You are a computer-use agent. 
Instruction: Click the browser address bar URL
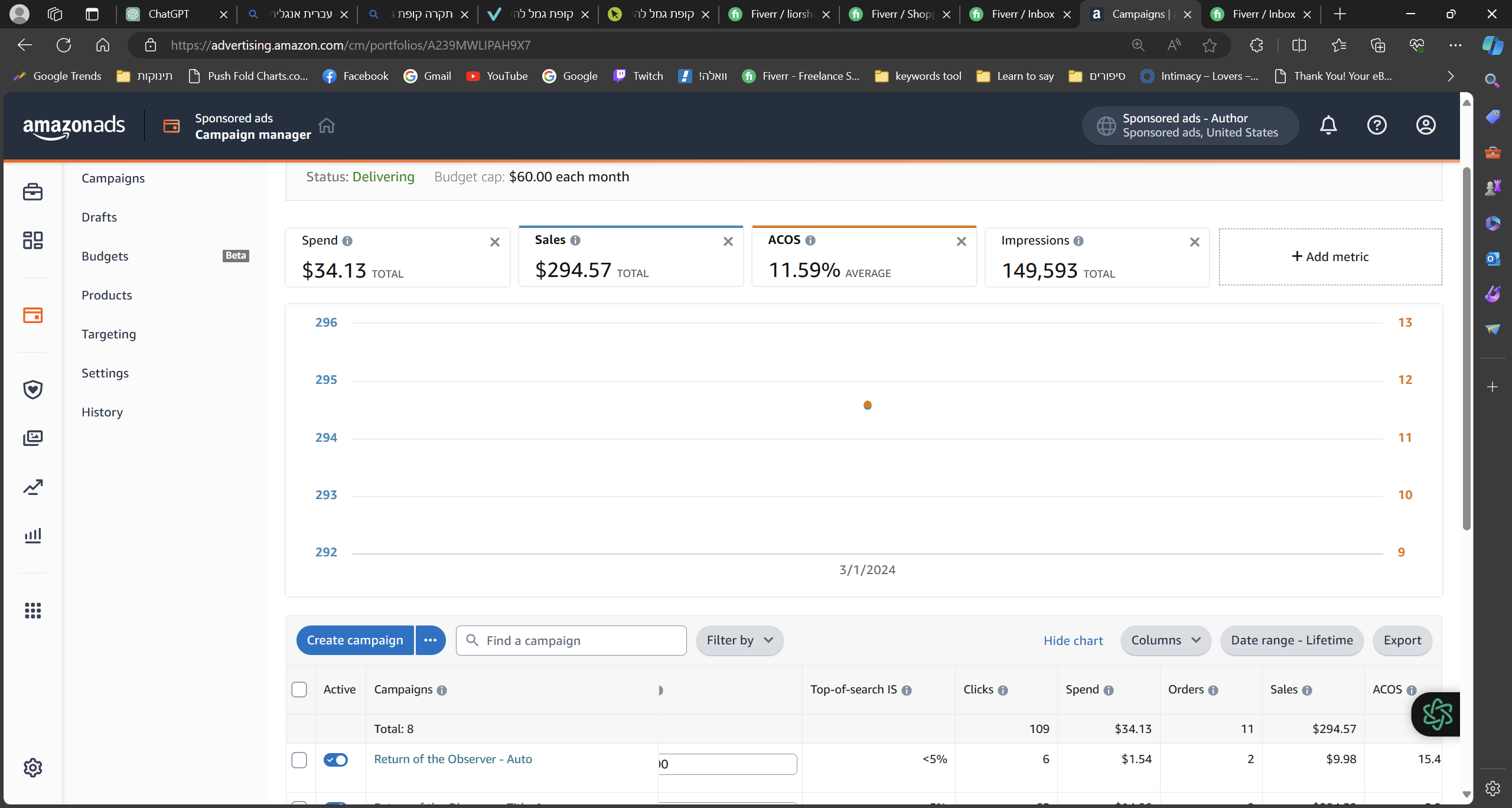pos(350,45)
